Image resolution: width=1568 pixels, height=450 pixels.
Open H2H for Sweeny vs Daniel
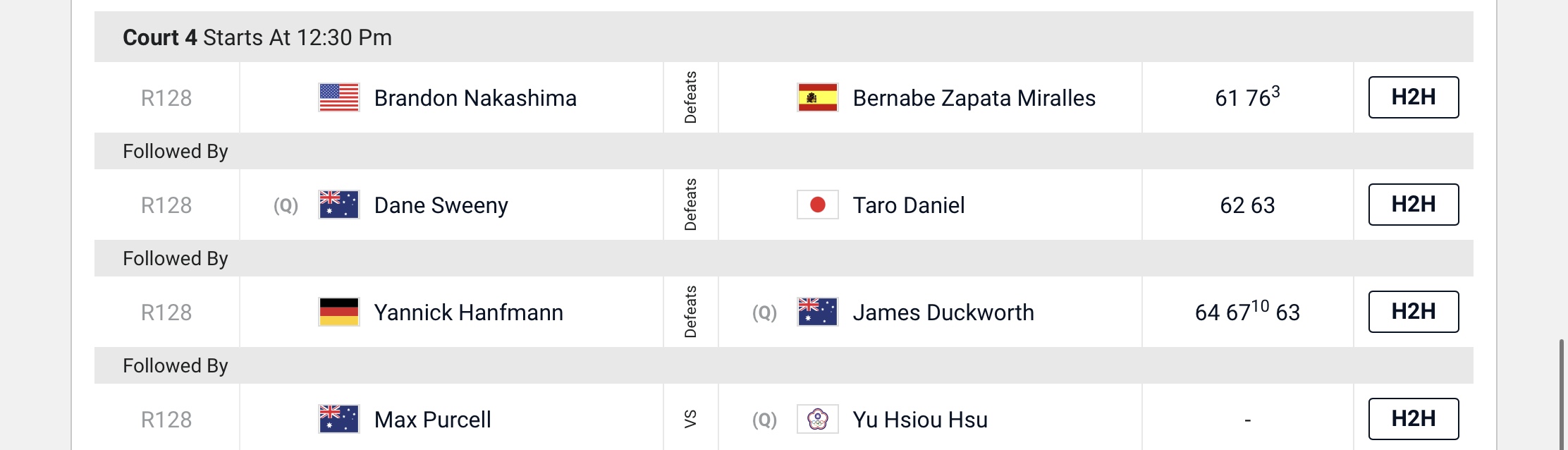coord(1414,205)
